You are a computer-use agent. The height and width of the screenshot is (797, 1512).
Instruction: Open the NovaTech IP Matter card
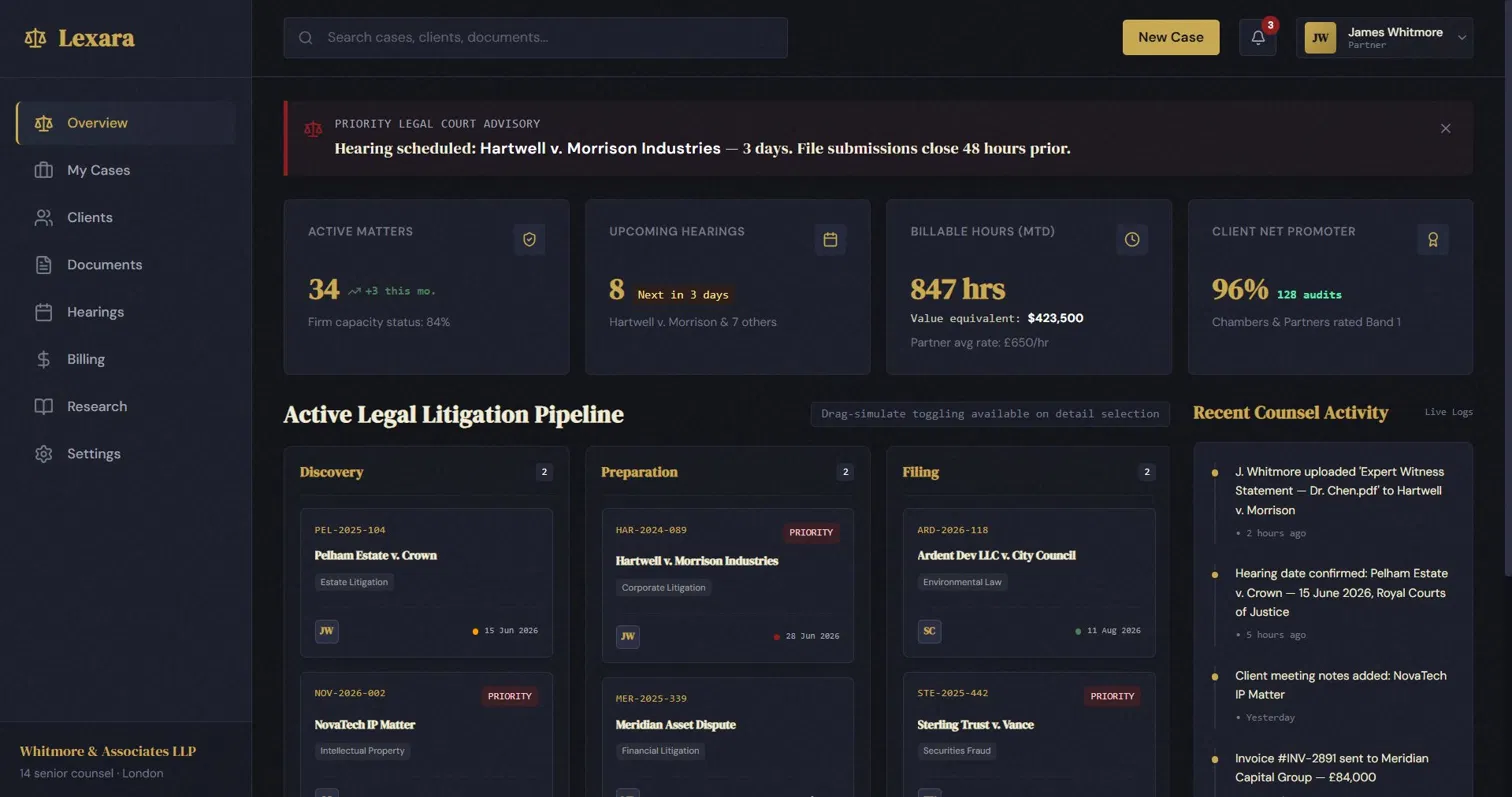[426, 735]
